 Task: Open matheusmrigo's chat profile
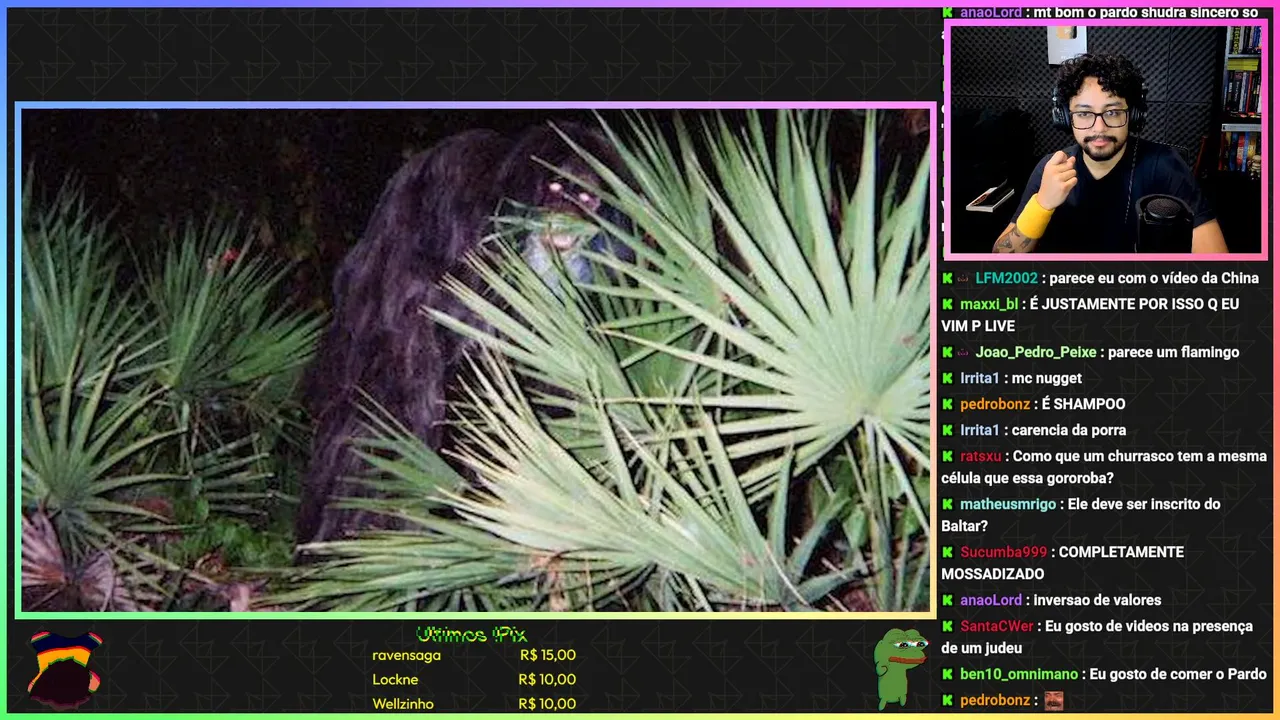click(x=1008, y=504)
